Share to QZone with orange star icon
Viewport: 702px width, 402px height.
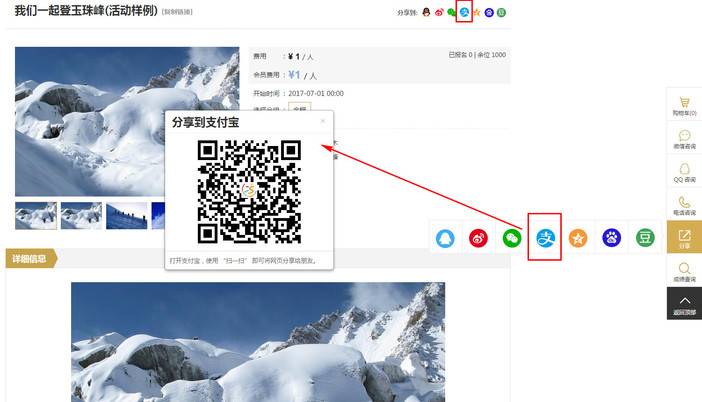click(x=578, y=238)
